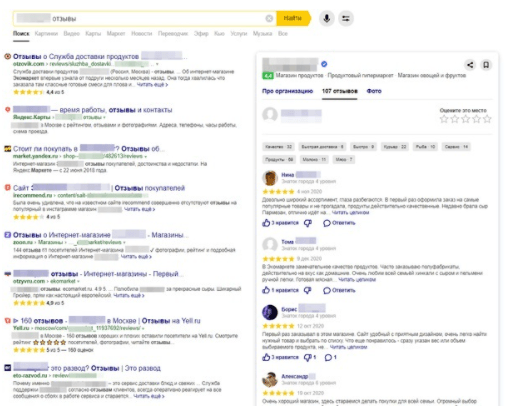Click the zoon.ru result favicon
Screen dimensions: 505x412
coord(7,235)
